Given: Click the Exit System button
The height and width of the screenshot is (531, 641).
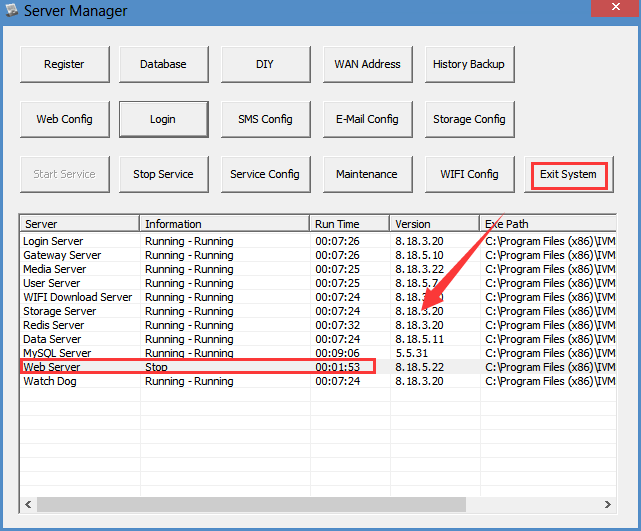Looking at the screenshot, I should [x=569, y=174].
